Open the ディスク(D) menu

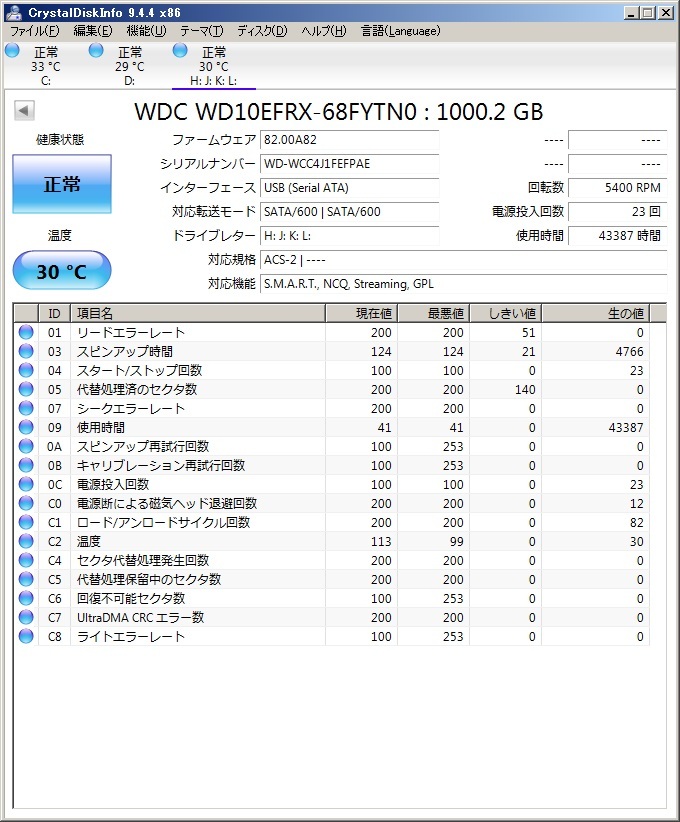click(262, 31)
